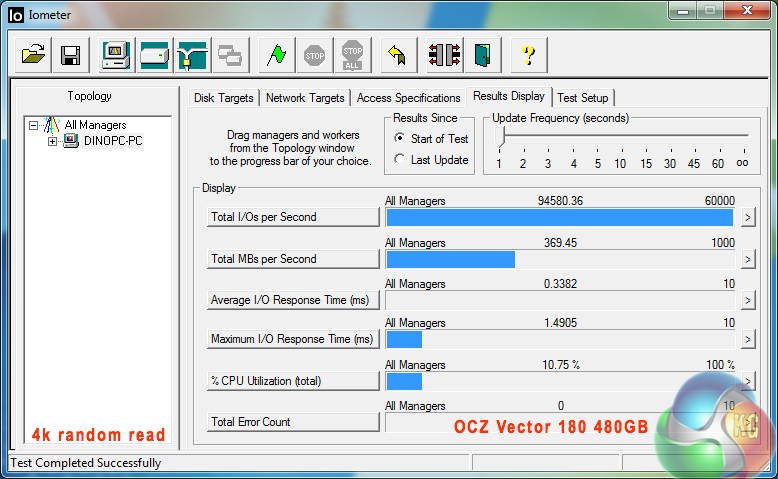Close the Iometer window

747,11
